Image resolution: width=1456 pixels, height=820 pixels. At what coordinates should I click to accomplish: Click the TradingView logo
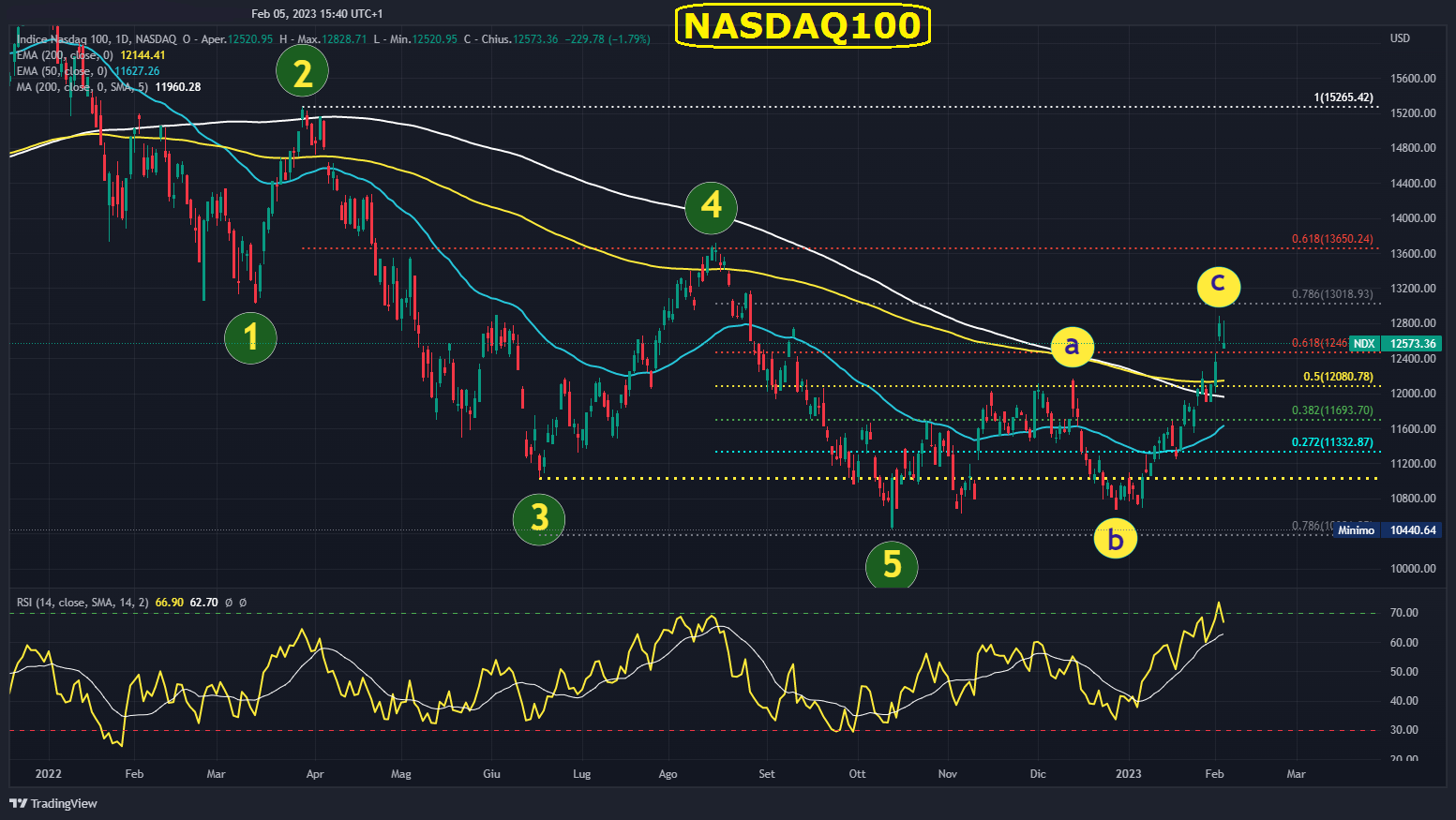pos(53,803)
